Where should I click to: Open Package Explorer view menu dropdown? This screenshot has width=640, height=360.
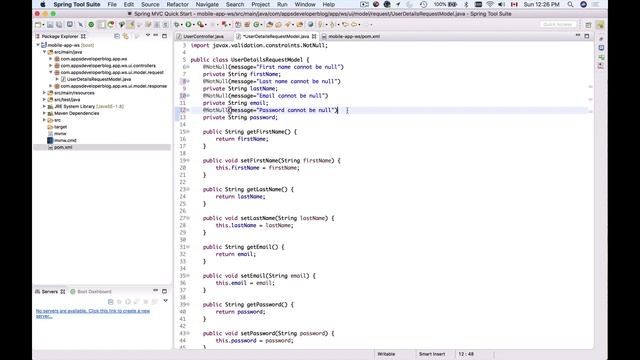(x=148, y=36)
